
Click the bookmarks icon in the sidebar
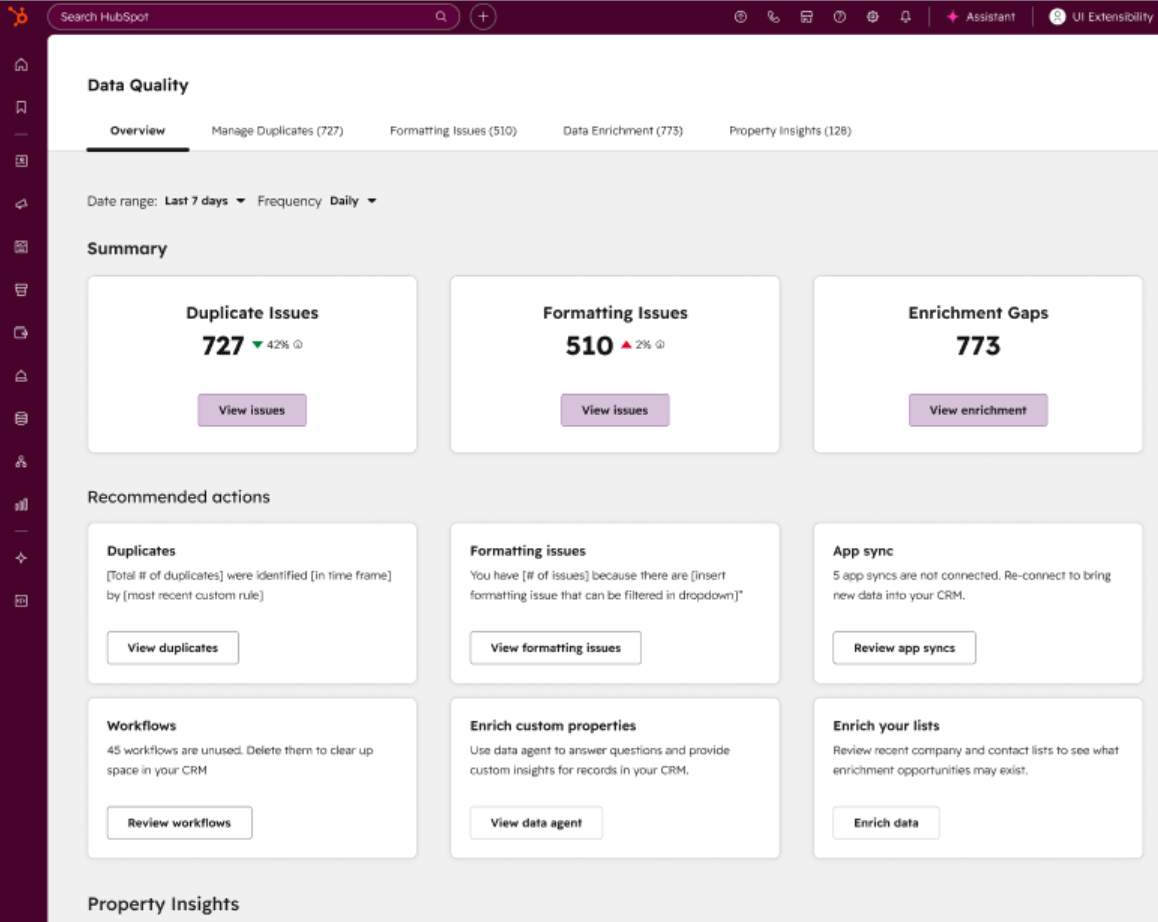[21, 107]
